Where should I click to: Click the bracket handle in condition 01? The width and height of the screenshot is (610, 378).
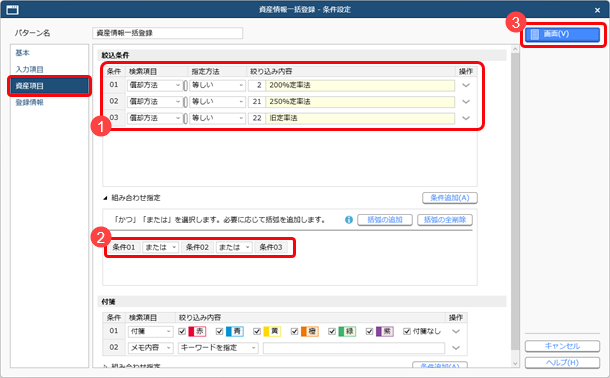186,85
